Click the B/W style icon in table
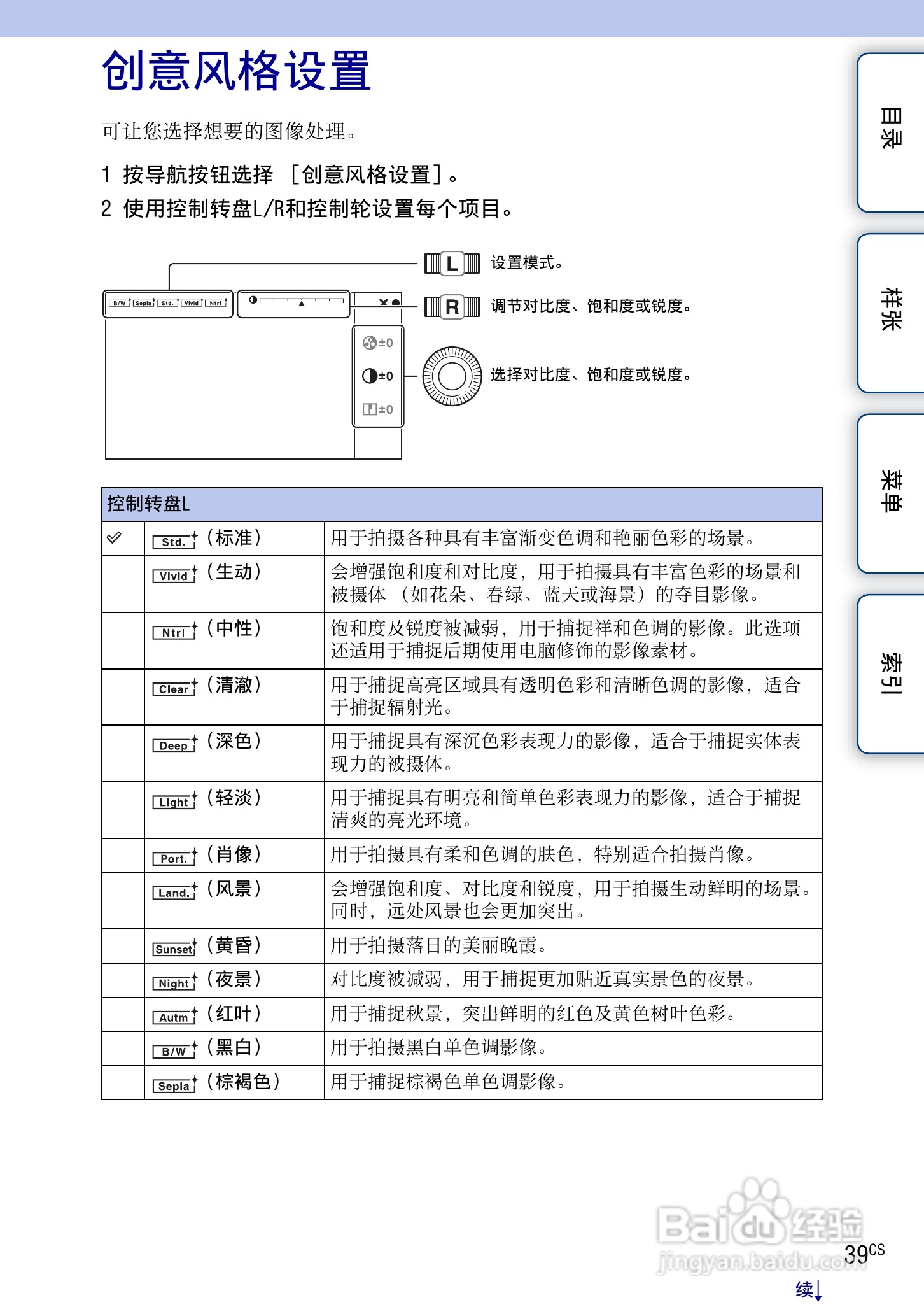 pyautogui.click(x=175, y=1050)
